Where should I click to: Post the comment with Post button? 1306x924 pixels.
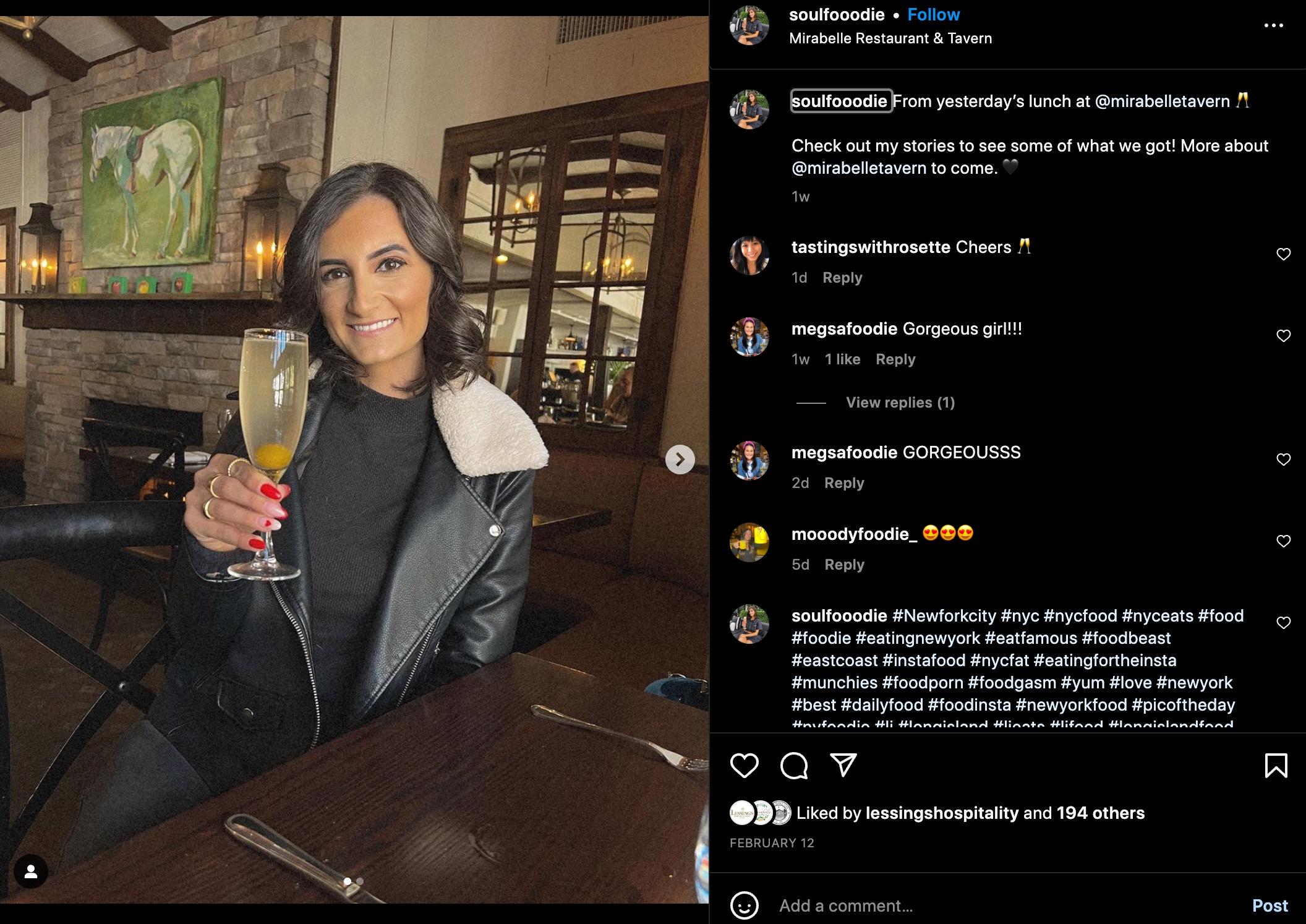tap(1270, 906)
